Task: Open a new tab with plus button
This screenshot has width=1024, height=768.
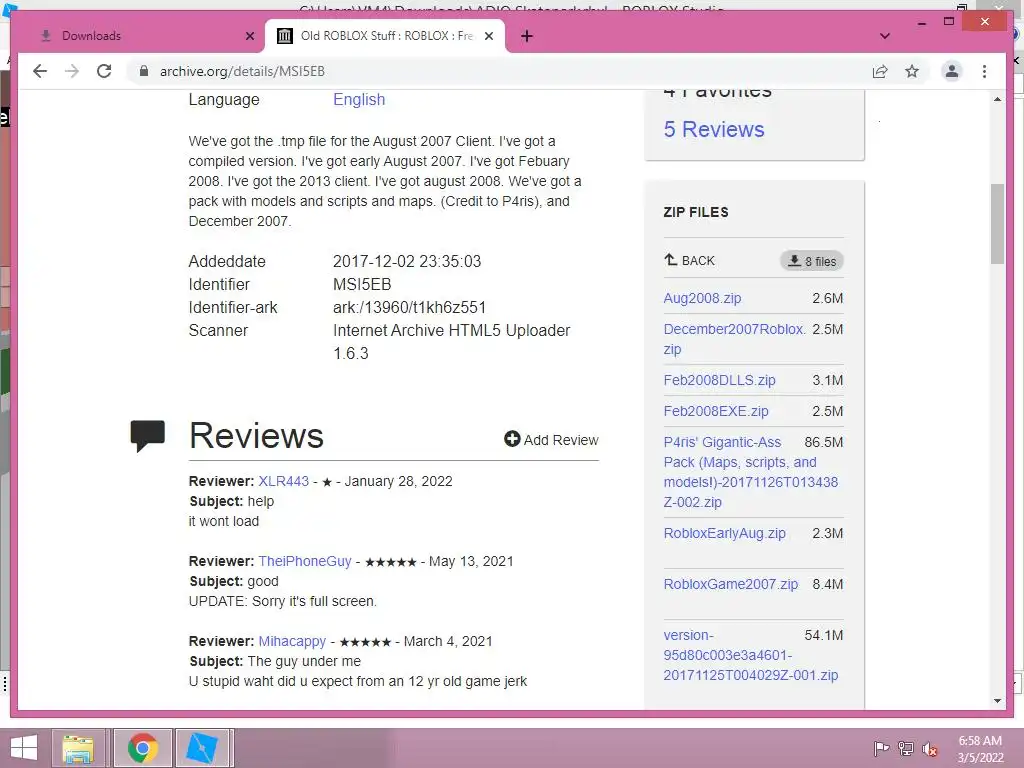Action: click(x=527, y=36)
